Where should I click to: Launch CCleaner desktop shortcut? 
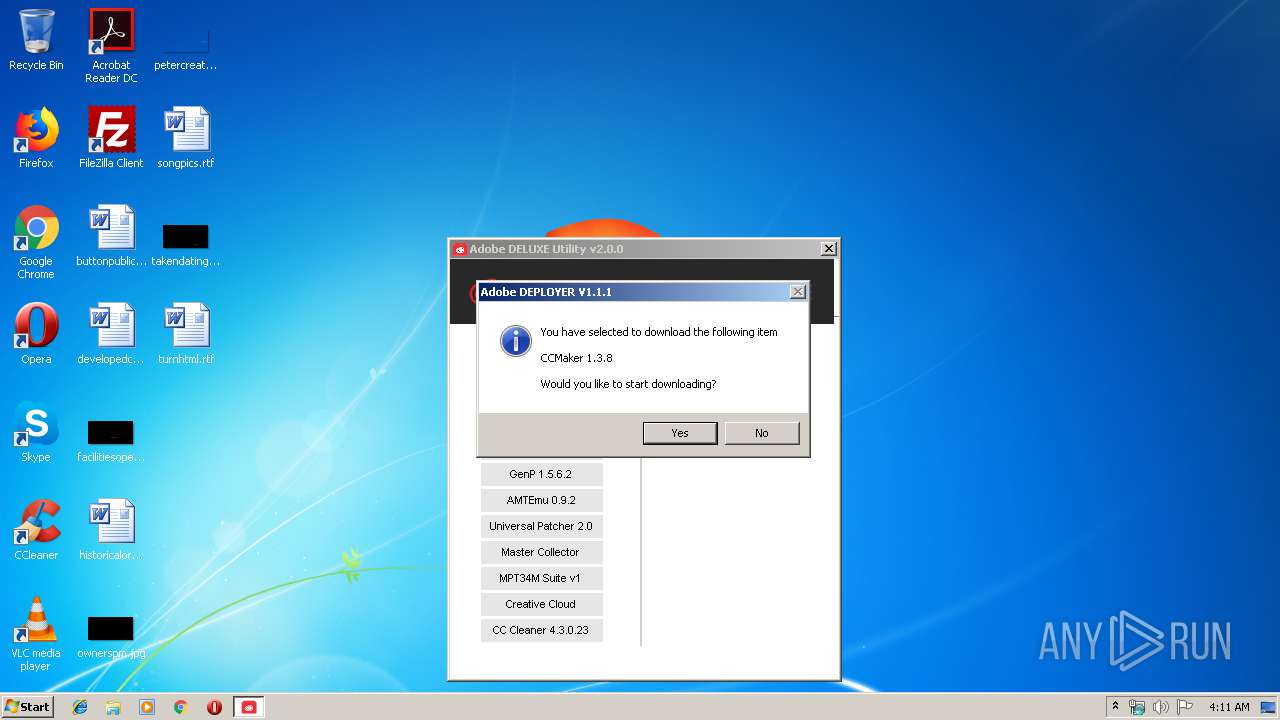(x=36, y=530)
